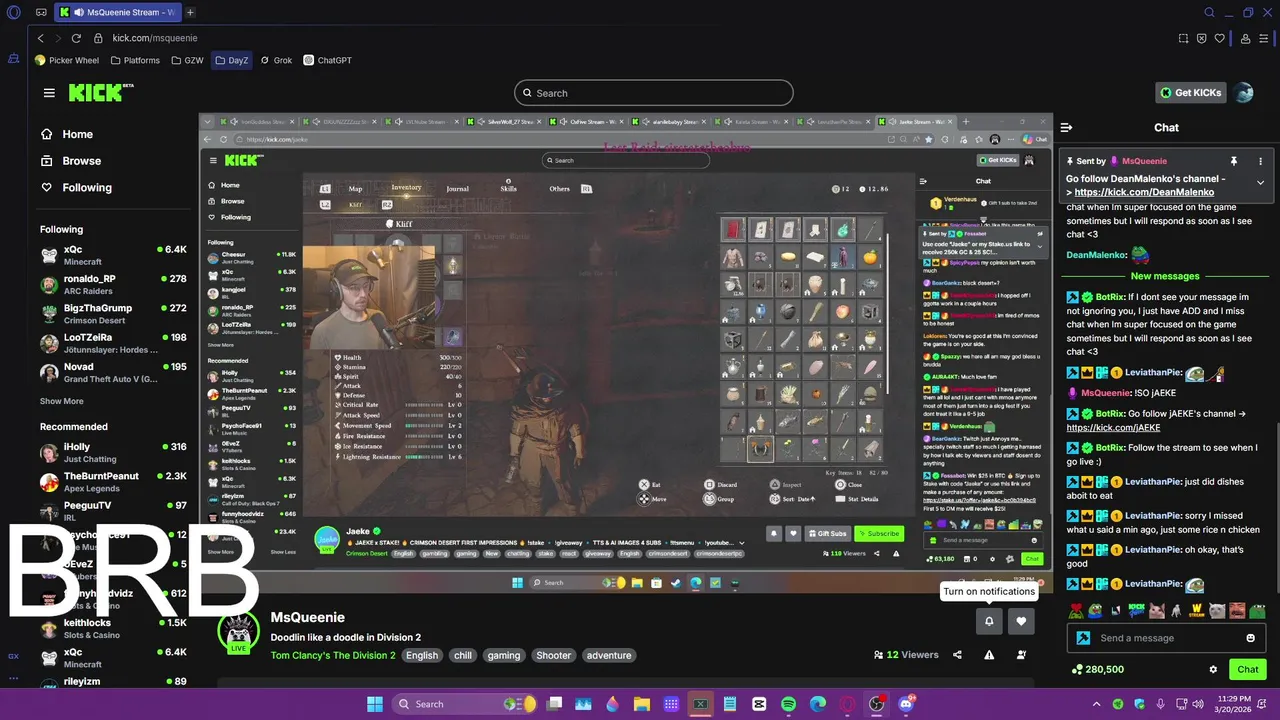
Task: Select the Shooter tag
Action: click(553, 656)
